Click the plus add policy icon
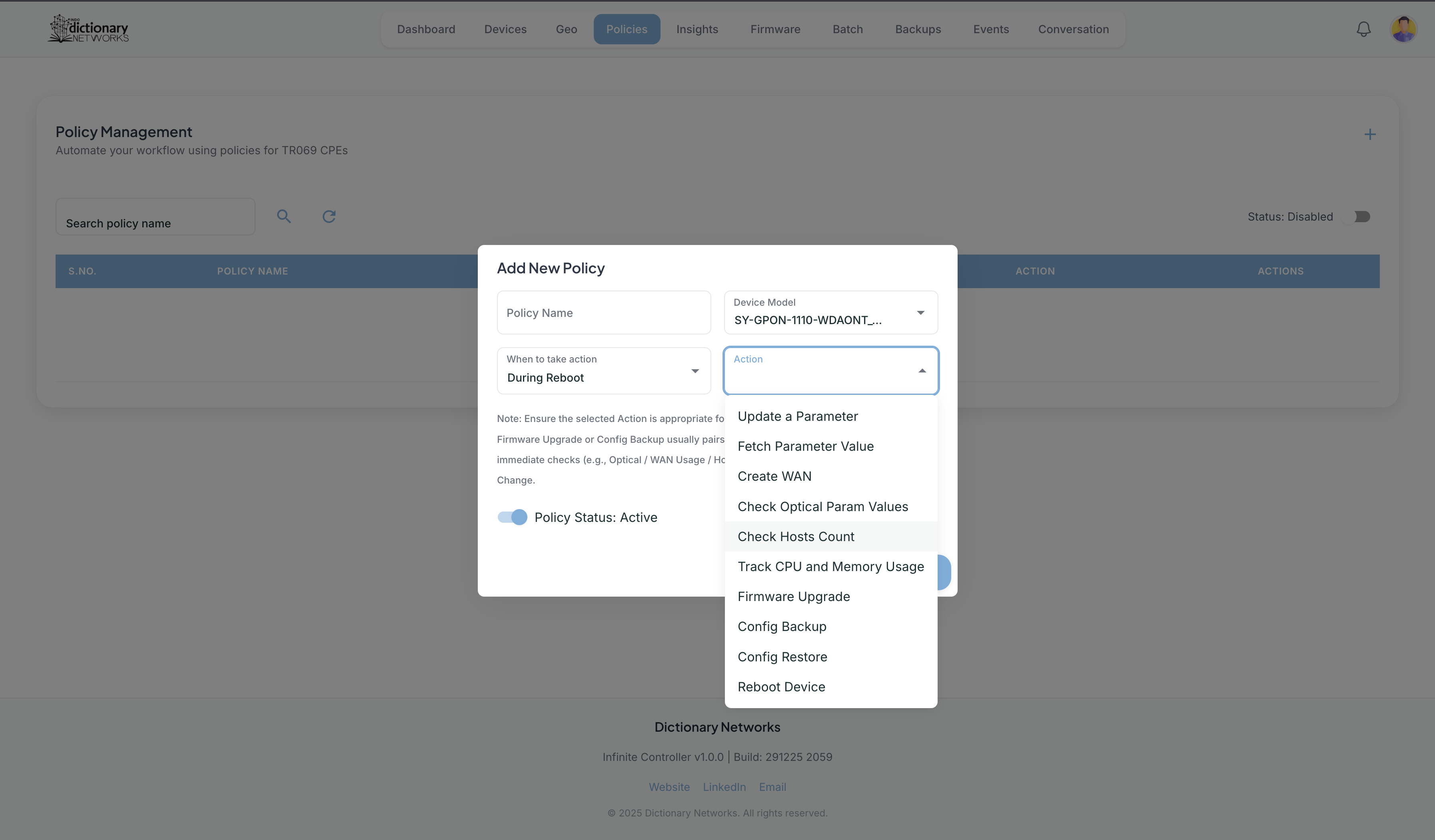Screen dimensions: 1435x840 [x=1369, y=134]
